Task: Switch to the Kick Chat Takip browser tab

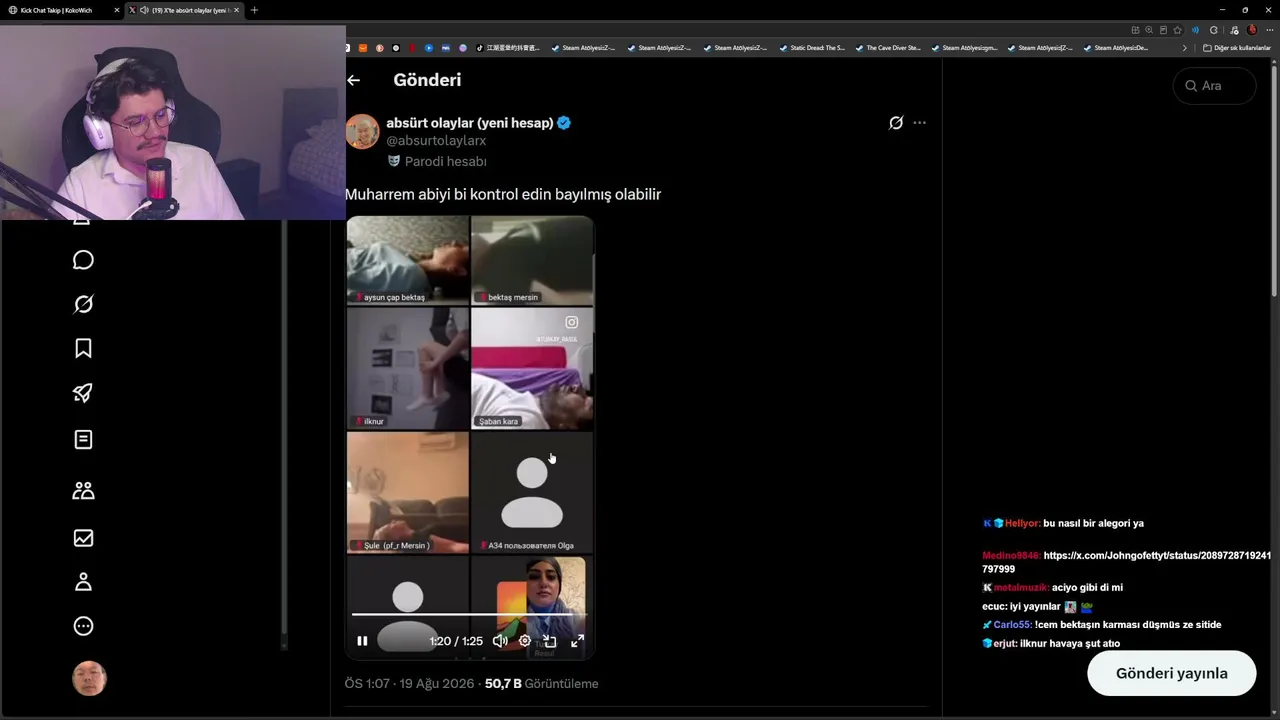Action: pyautogui.click(x=61, y=10)
